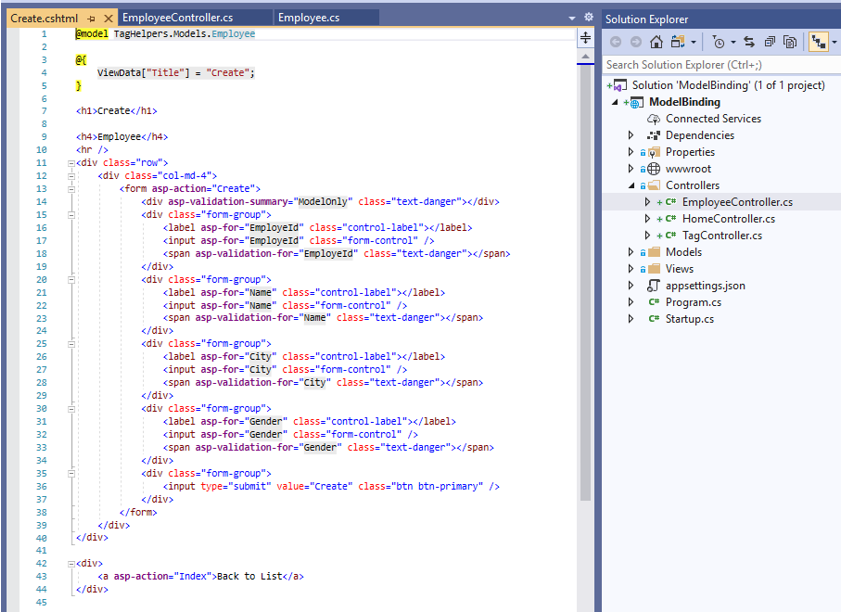Click the editor vertical scrollbar thumb
Image resolution: width=844 pixels, height=613 pixels.
point(585,284)
